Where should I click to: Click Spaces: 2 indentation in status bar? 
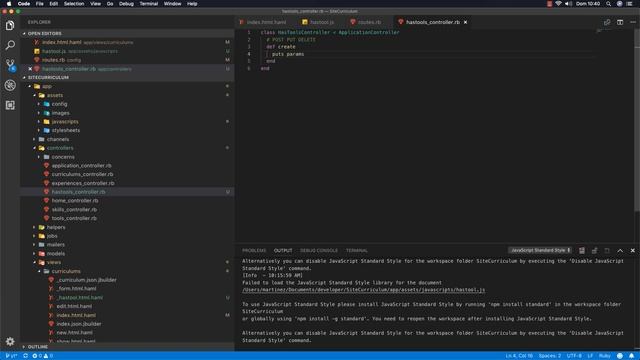[x=550, y=356]
